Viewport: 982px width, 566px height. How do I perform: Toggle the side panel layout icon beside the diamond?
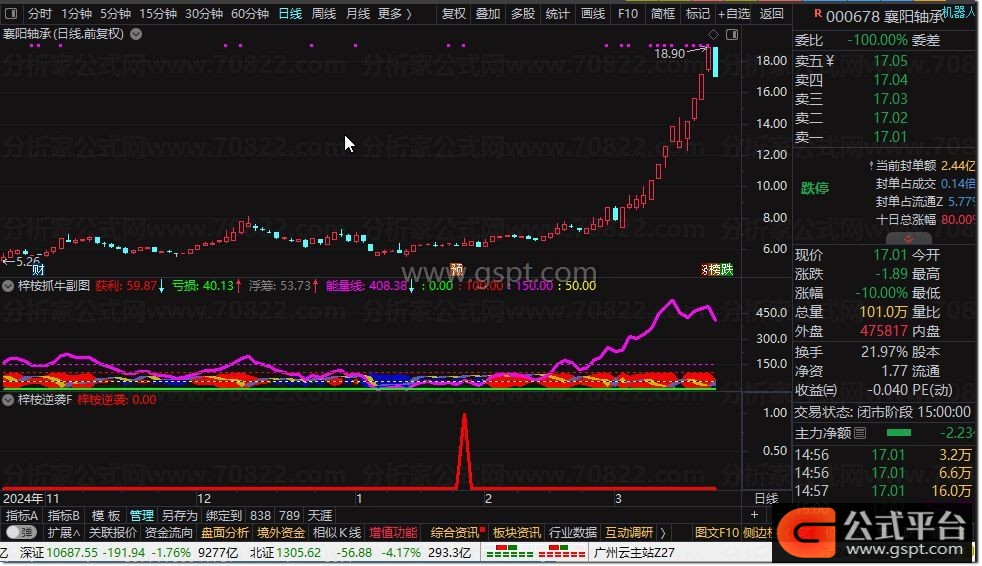[731, 34]
